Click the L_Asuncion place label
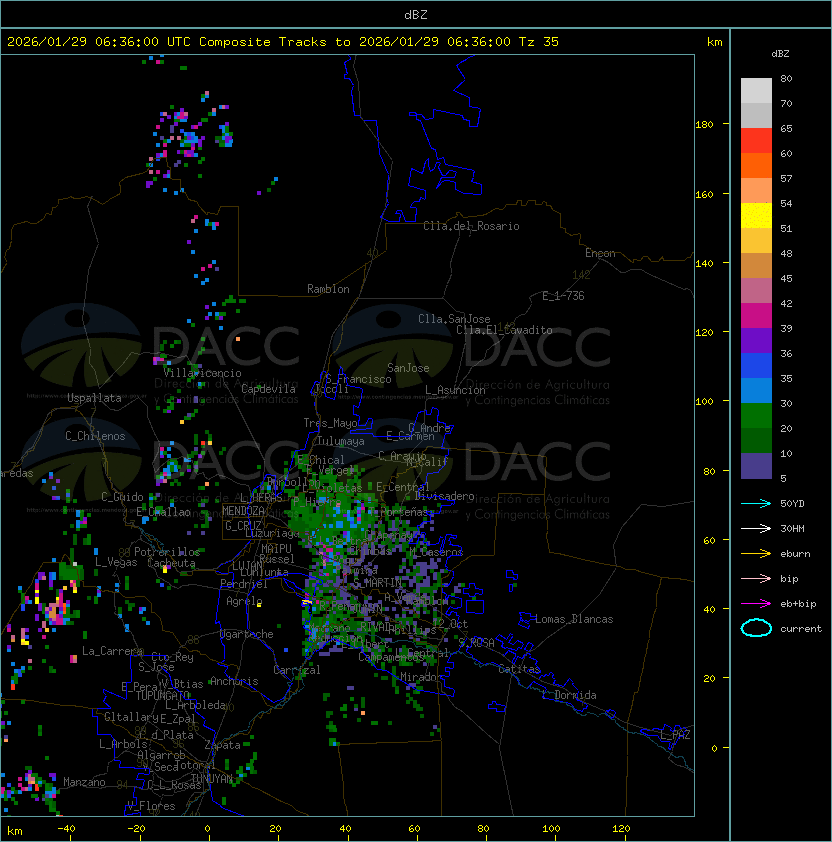Screen dimensions: 832x842 pyautogui.click(x=455, y=390)
